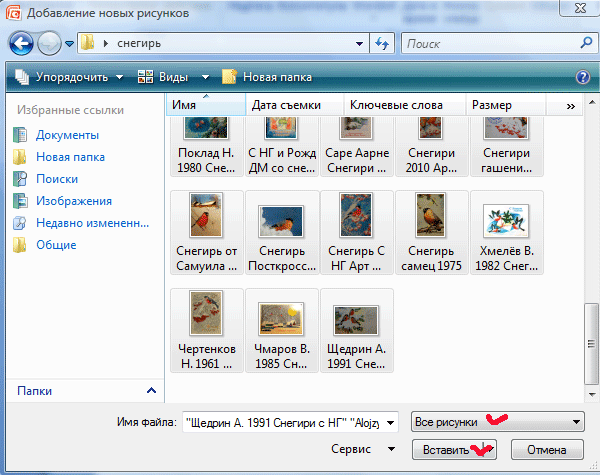This screenshot has width=600, height=475.
Task: Open Все рисунки file type dropdown
Action: pyautogui.click(x=497, y=422)
